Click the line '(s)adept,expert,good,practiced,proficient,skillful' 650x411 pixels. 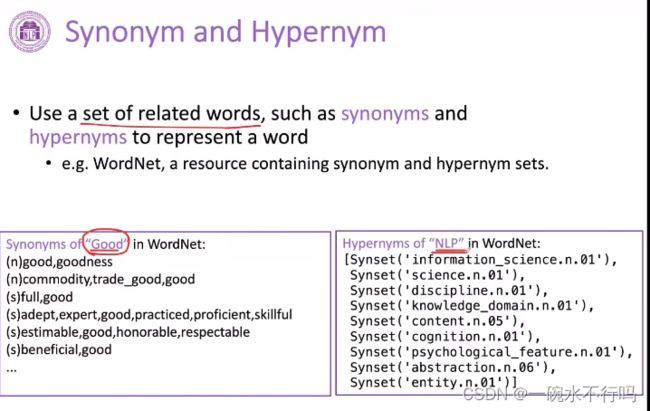pos(149,315)
